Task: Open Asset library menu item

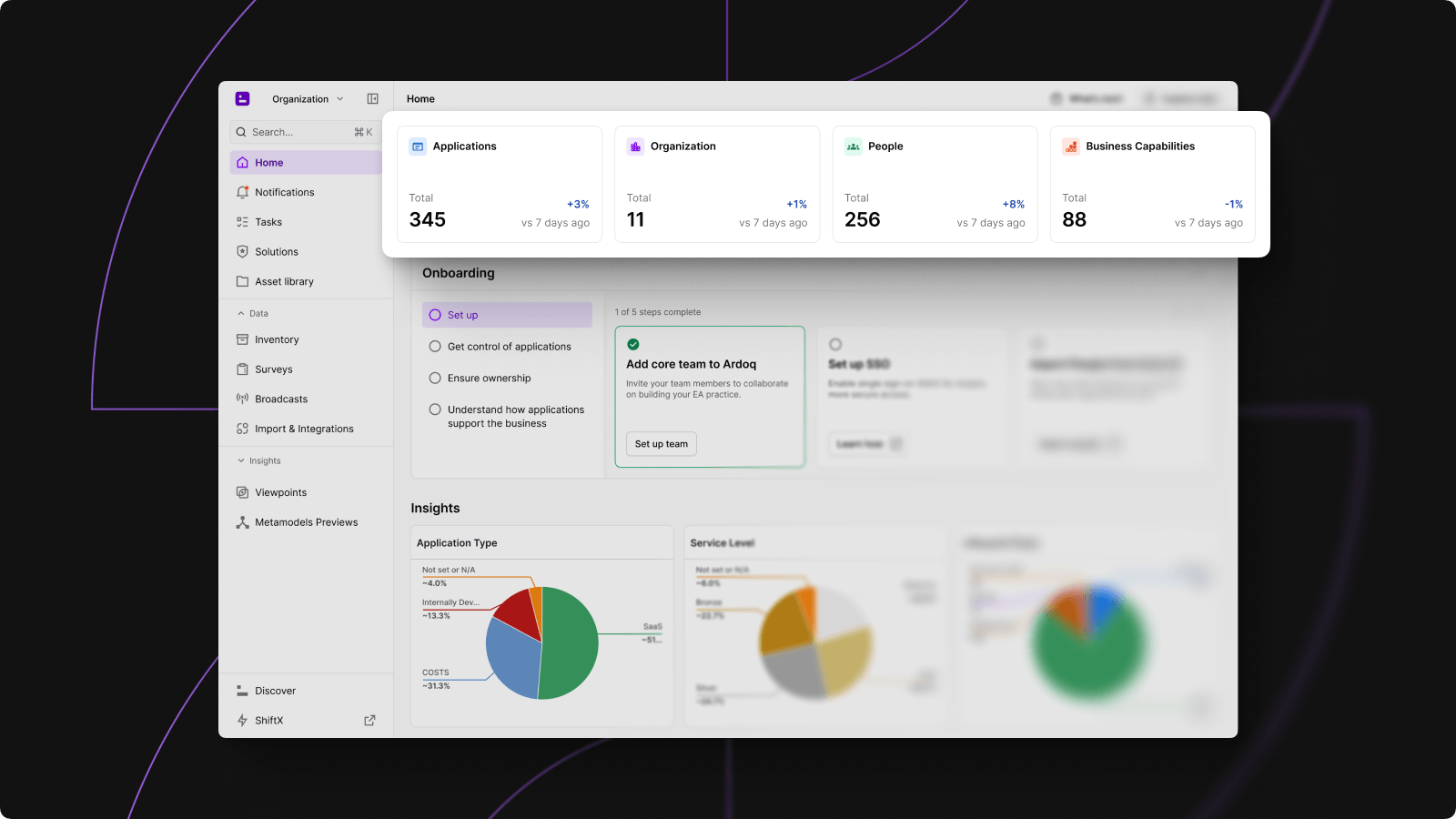Action: [284, 282]
